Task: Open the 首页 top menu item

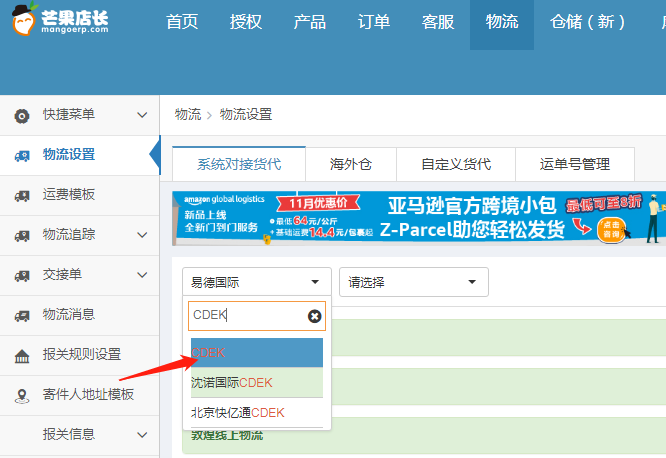Action: click(182, 22)
